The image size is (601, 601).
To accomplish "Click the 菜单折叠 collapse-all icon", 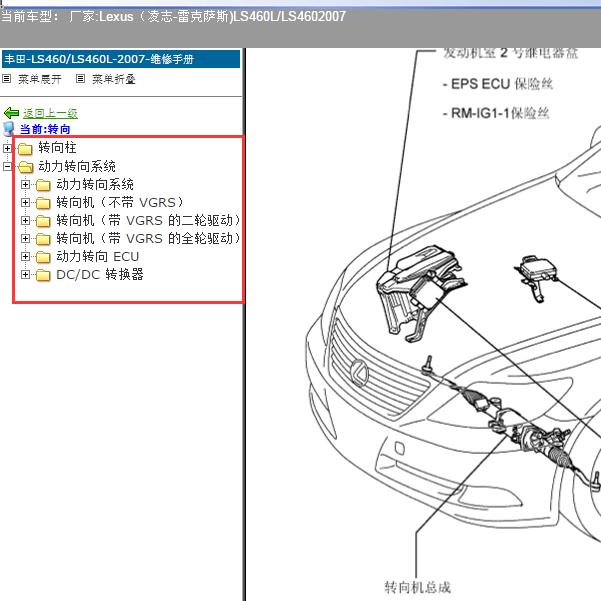I will pos(80,79).
